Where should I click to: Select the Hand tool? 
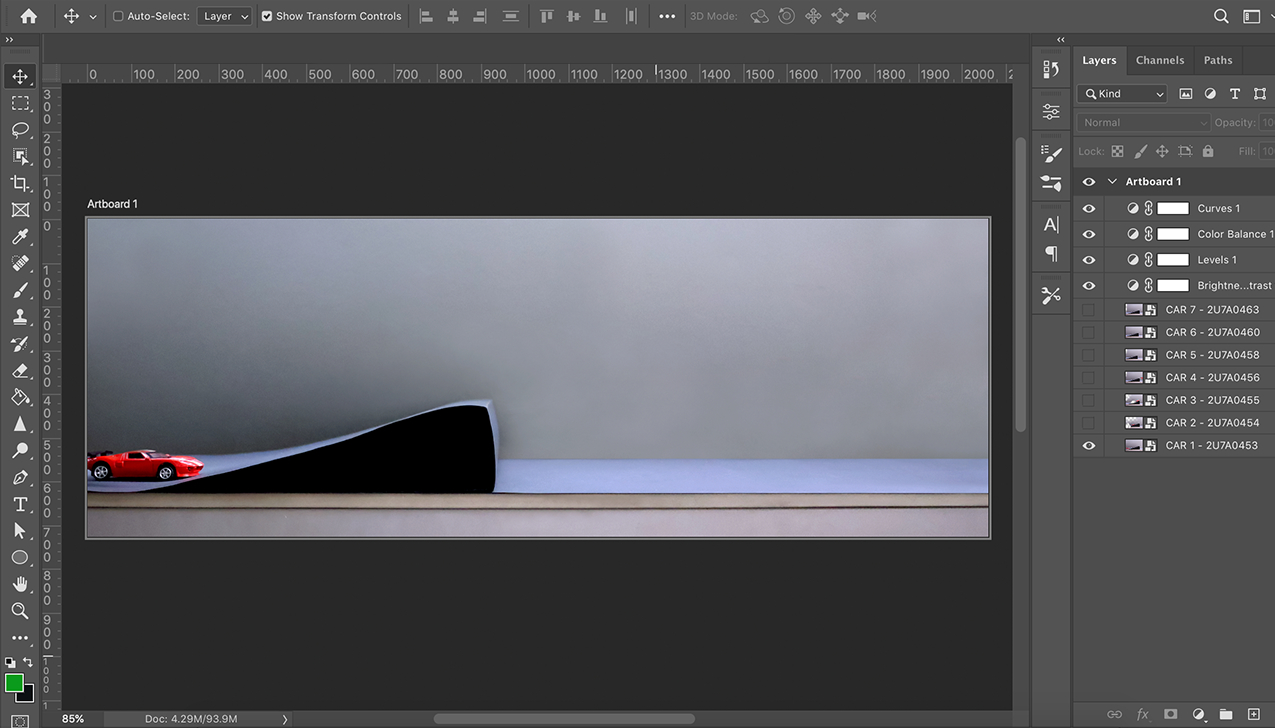coord(20,584)
